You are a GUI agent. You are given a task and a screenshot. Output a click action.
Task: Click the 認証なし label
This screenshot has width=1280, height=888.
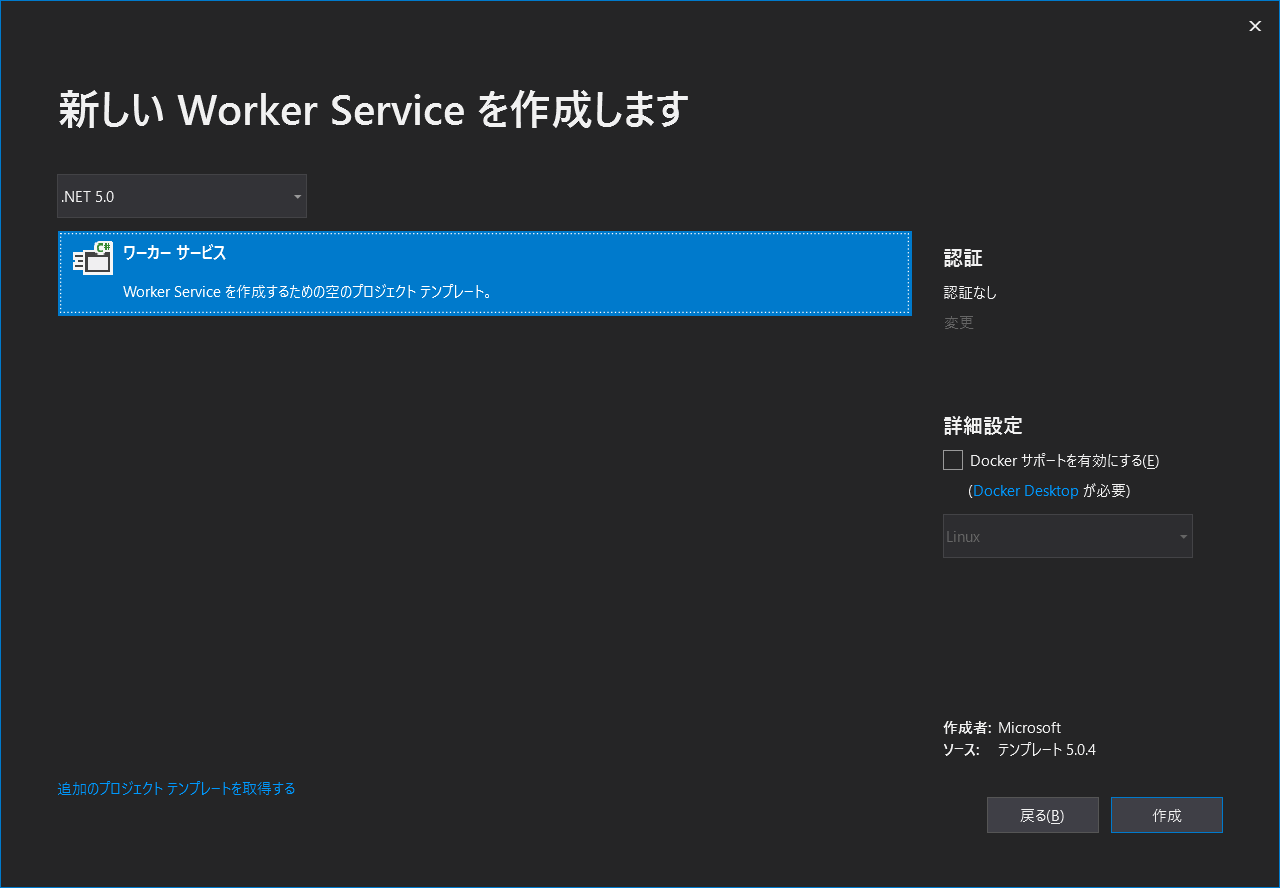(x=969, y=292)
